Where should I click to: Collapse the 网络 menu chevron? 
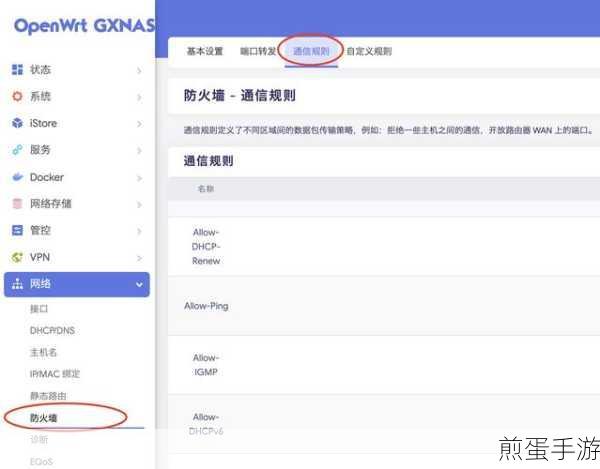click(x=139, y=285)
